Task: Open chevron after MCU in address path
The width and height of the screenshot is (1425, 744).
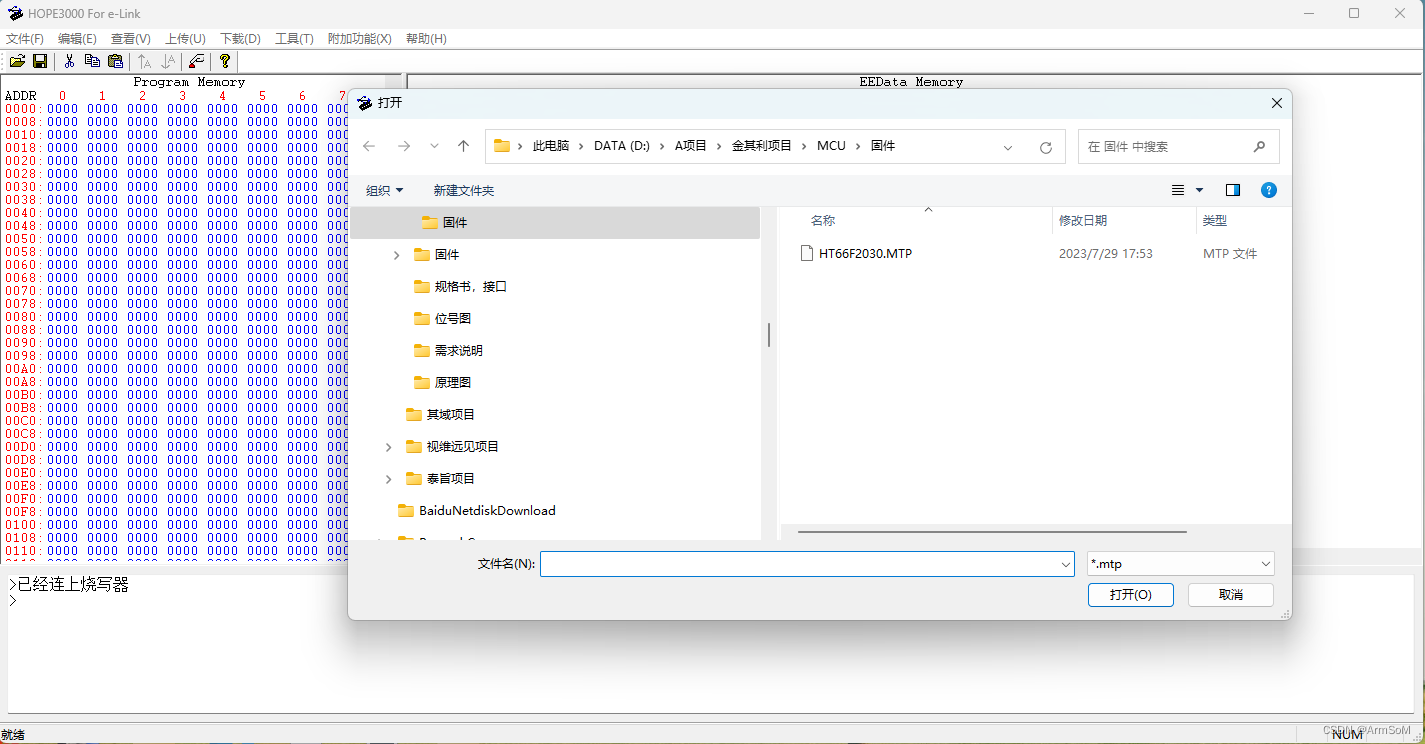Action: tap(859, 146)
